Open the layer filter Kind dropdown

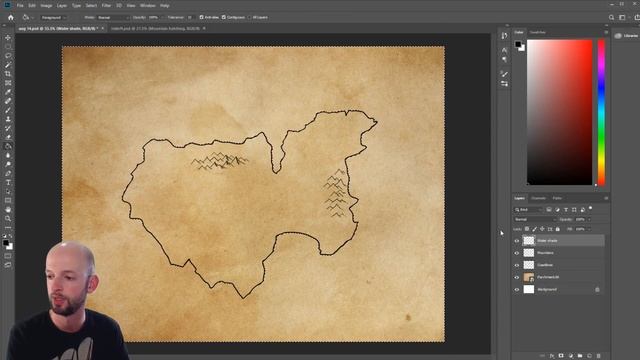point(528,210)
